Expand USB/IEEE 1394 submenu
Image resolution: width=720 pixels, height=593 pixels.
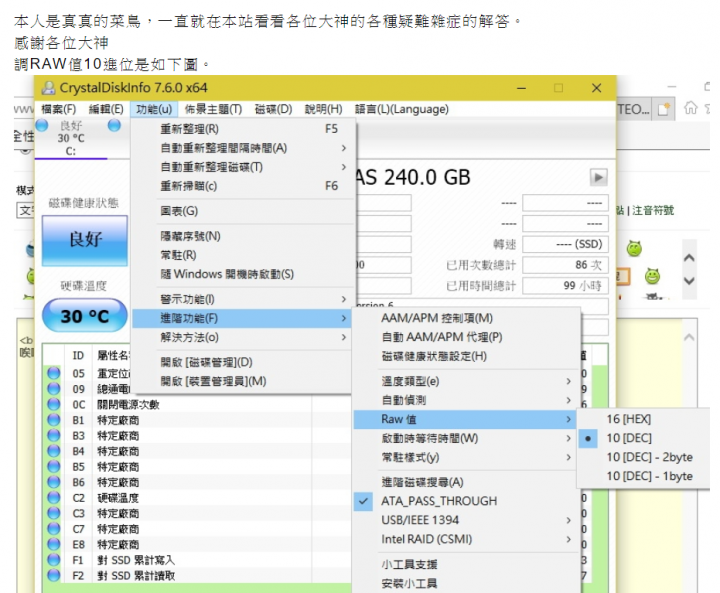pyautogui.click(x=466, y=520)
